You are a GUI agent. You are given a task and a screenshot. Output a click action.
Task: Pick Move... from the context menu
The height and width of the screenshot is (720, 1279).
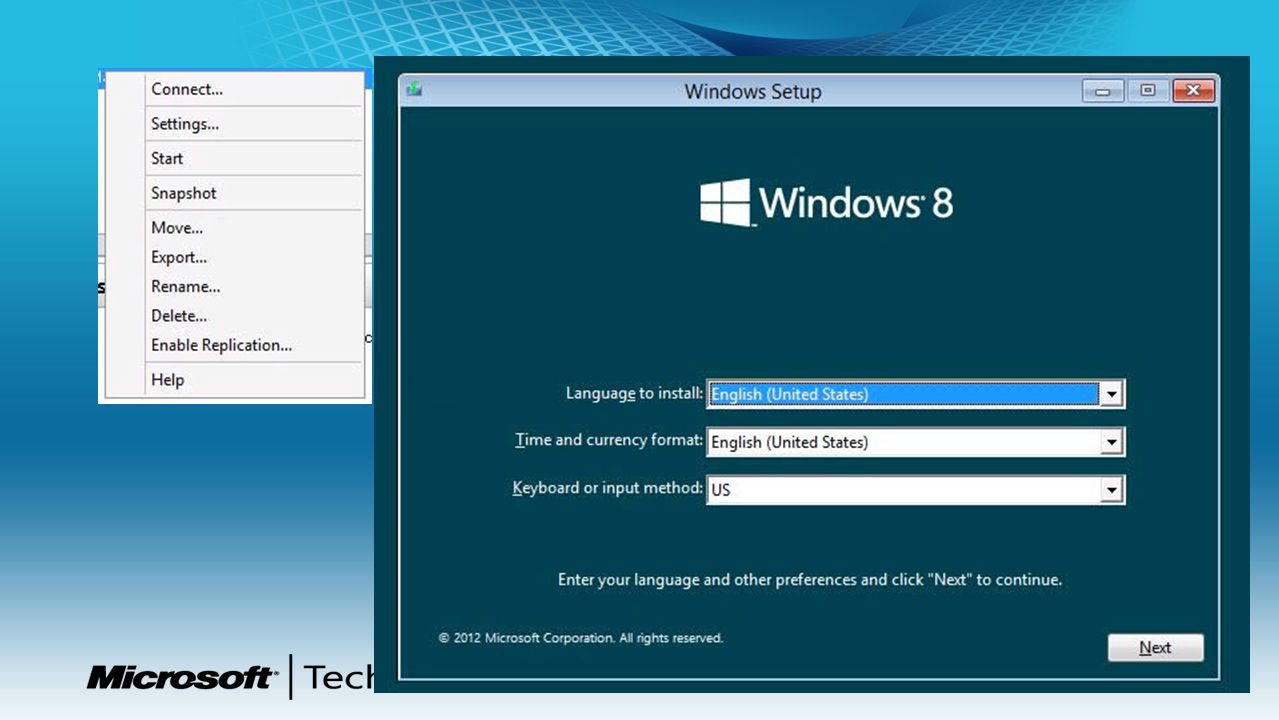(x=177, y=228)
